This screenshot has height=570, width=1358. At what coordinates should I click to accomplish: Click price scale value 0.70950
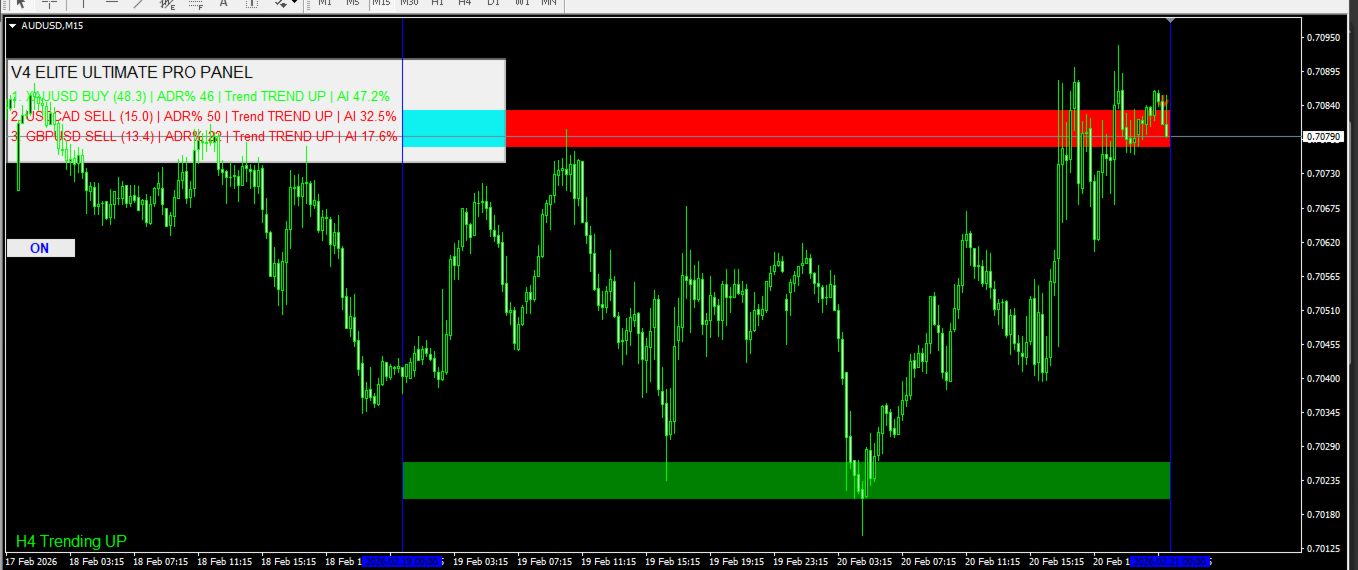(x=1324, y=38)
